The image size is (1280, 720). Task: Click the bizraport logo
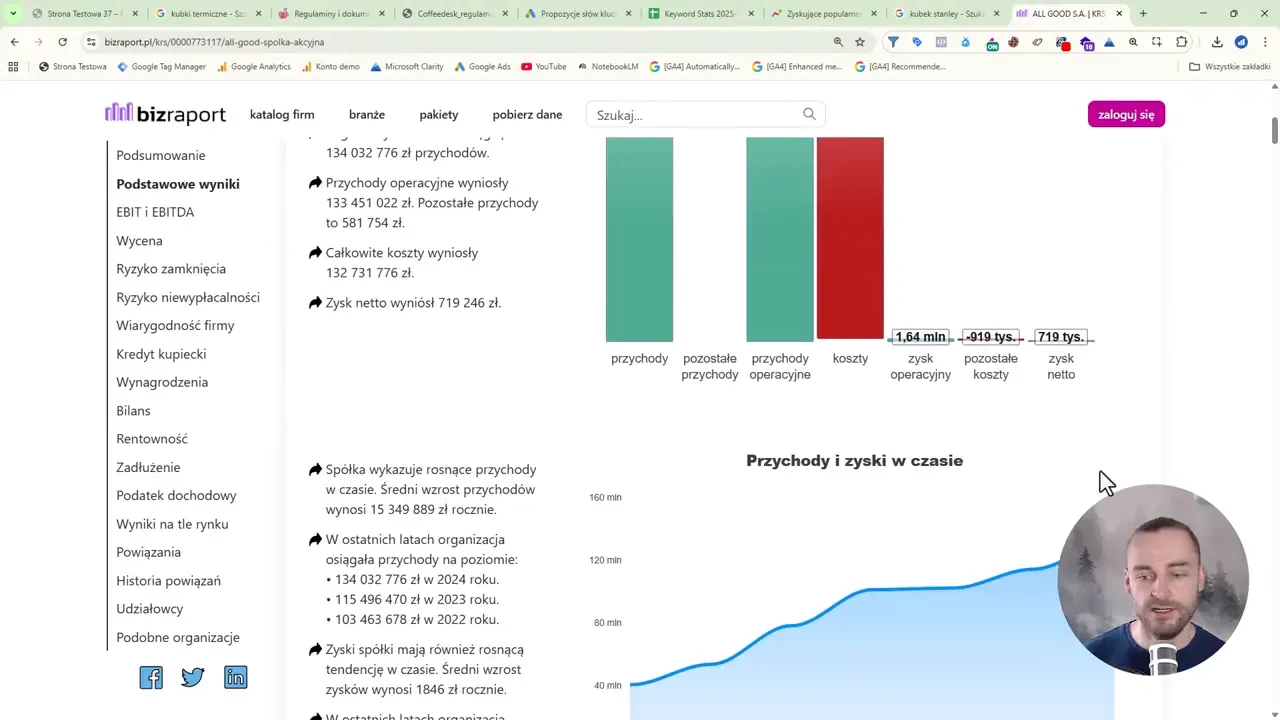point(166,114)
